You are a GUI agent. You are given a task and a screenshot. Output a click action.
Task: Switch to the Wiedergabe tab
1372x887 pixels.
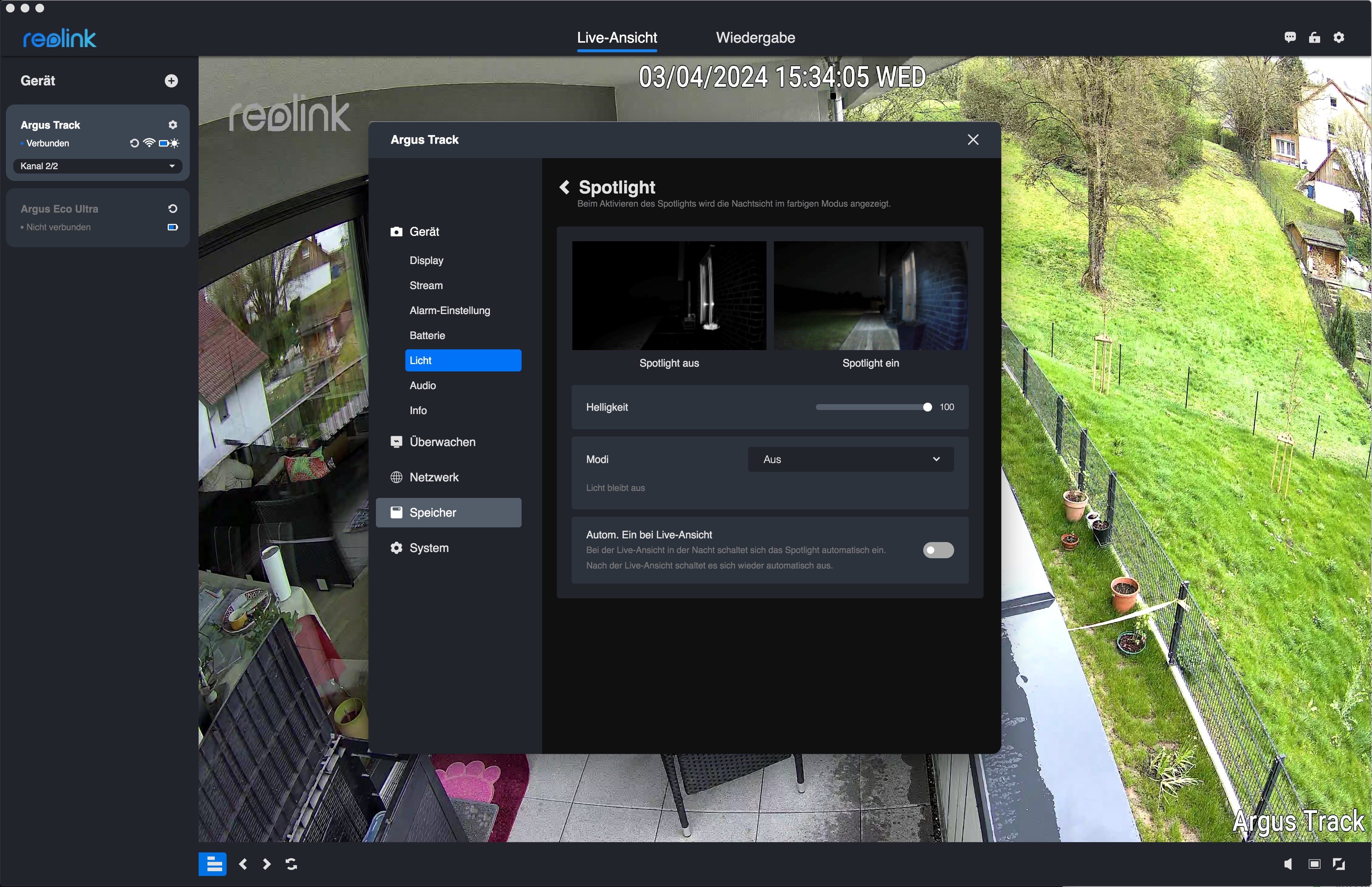coord(755,38)
